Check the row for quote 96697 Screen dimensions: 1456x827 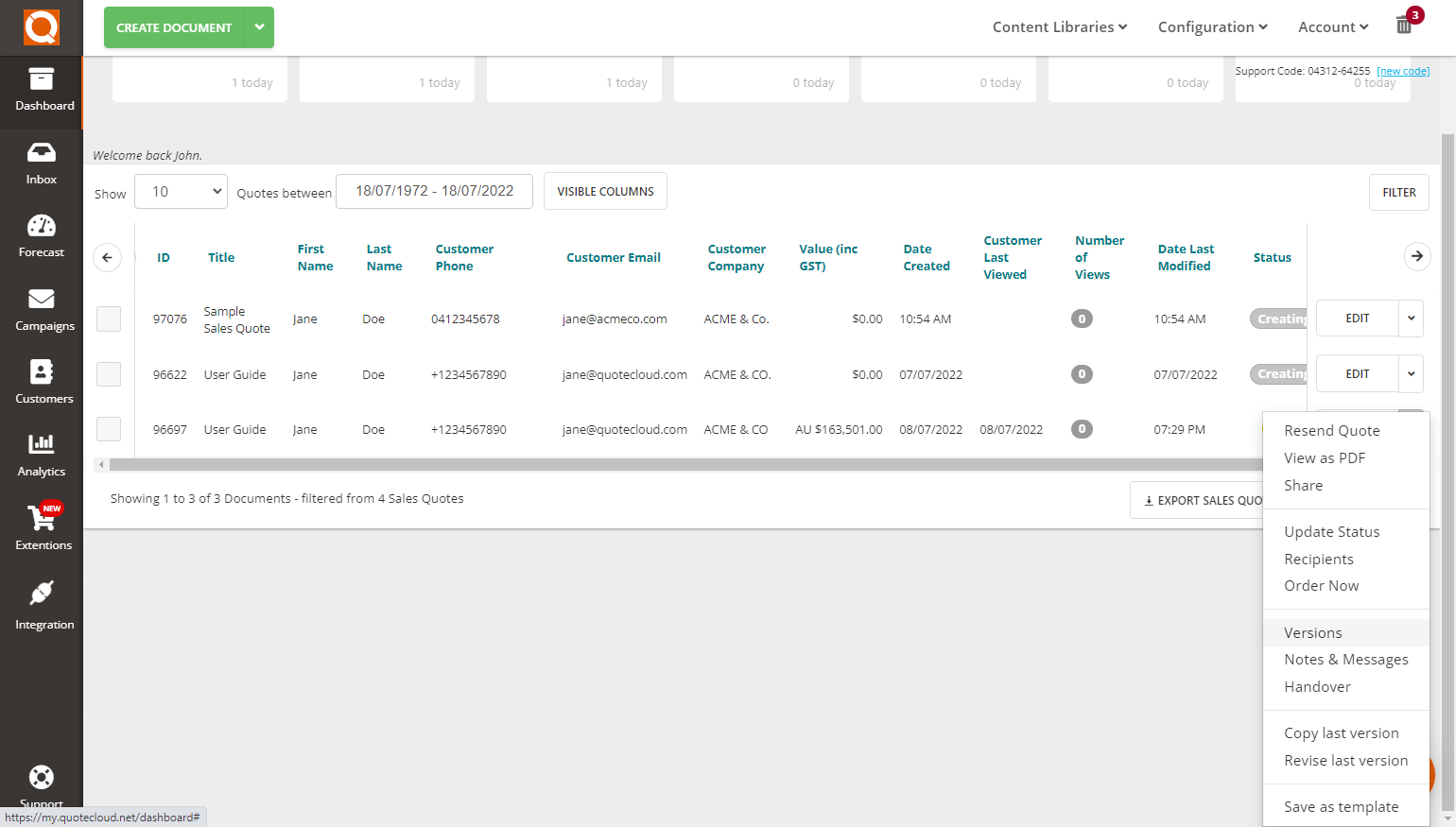pos(108,428)
